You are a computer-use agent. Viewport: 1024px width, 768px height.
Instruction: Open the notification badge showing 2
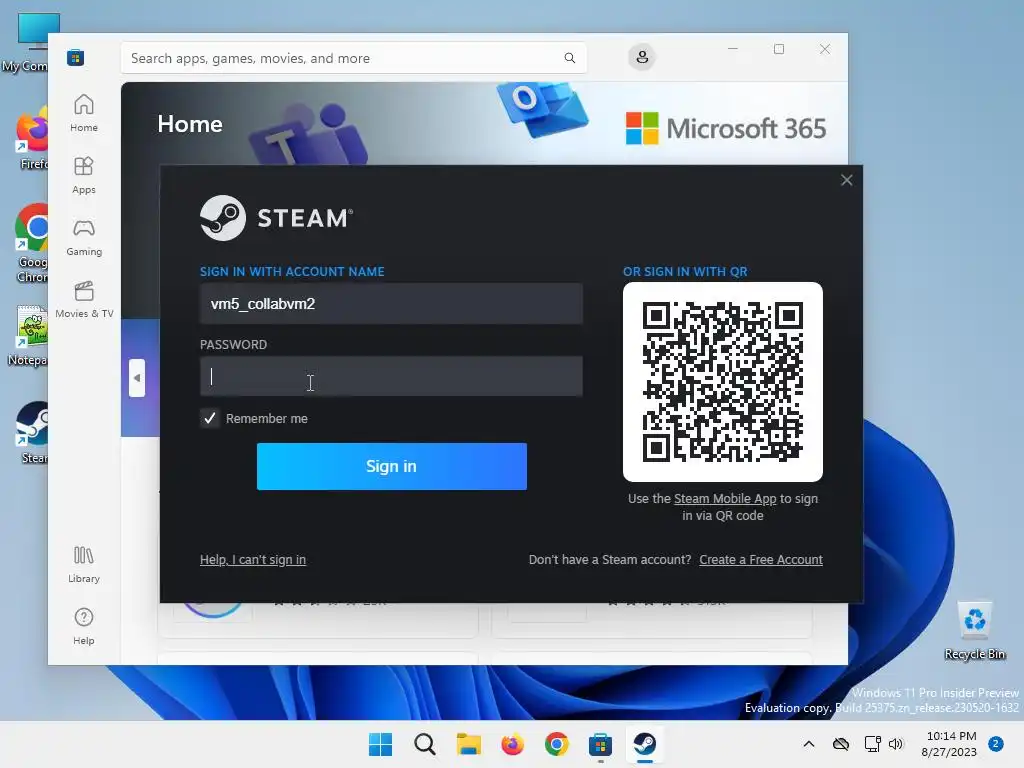pyautogui.click(x=996, y=744)
